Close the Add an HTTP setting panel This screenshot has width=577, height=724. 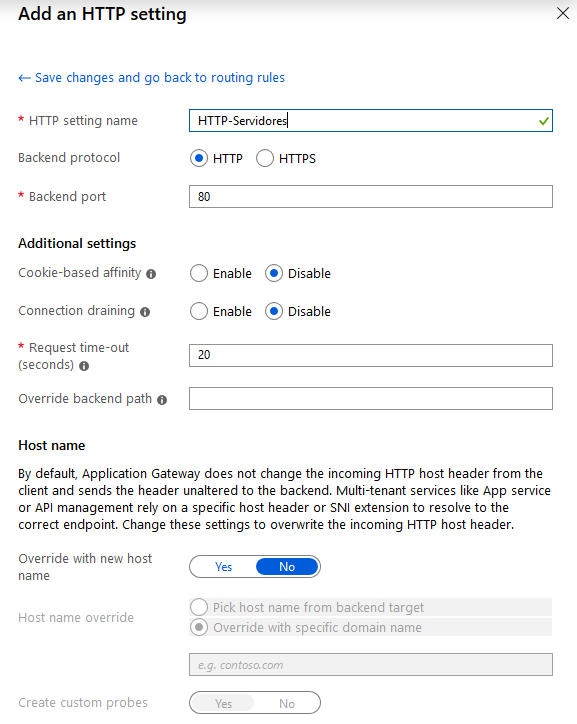point(563,13)
